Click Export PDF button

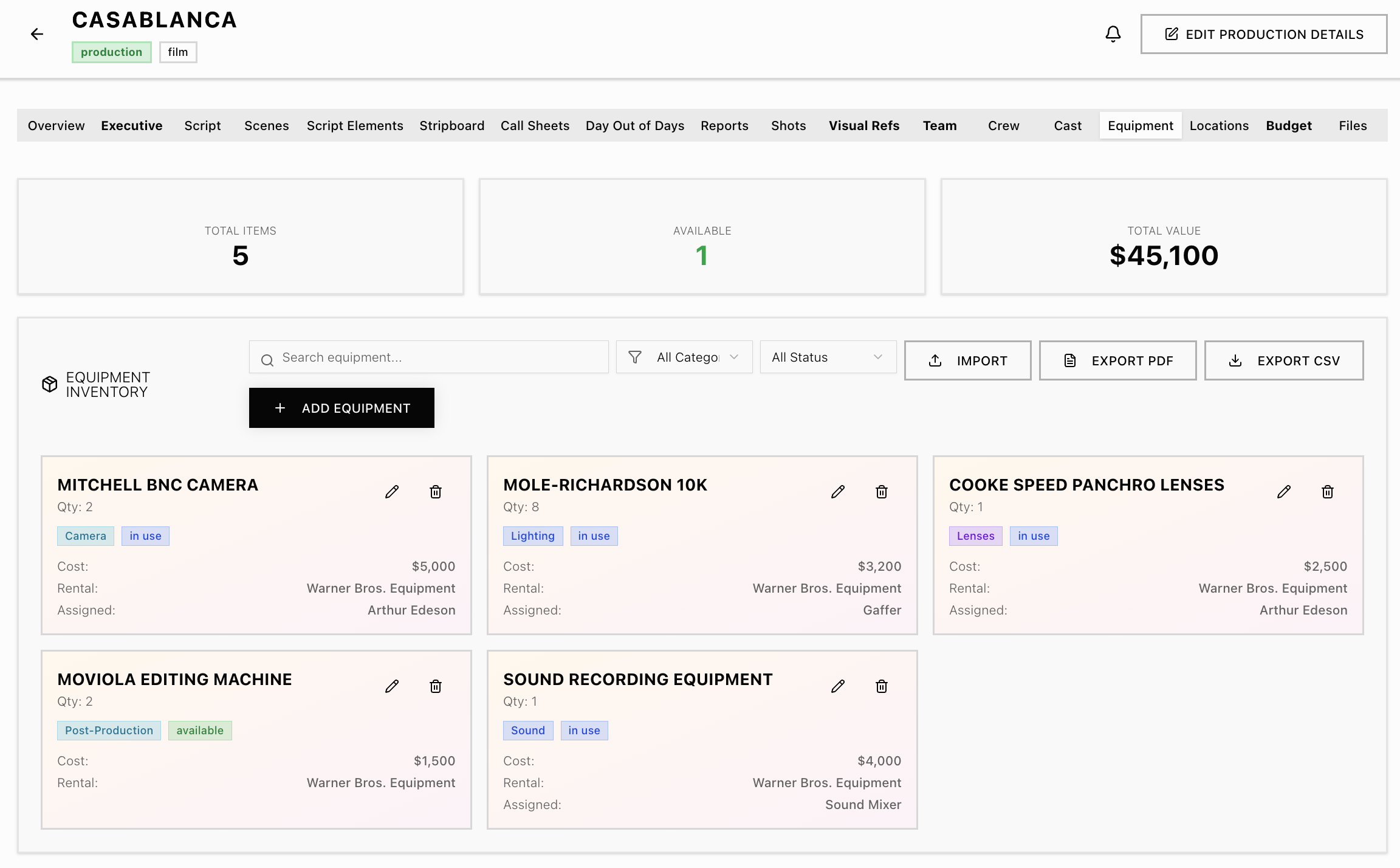click(x=1117, y=360)
